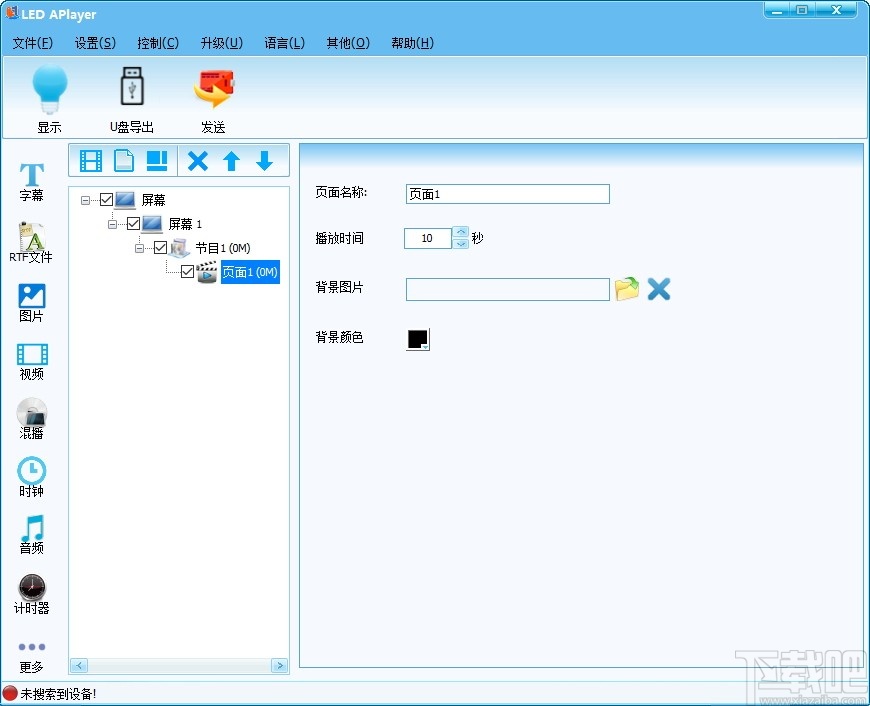The width and height of the screenshot is (870, 706).
Task: Browse for a background image file
Action: point(627,289)
